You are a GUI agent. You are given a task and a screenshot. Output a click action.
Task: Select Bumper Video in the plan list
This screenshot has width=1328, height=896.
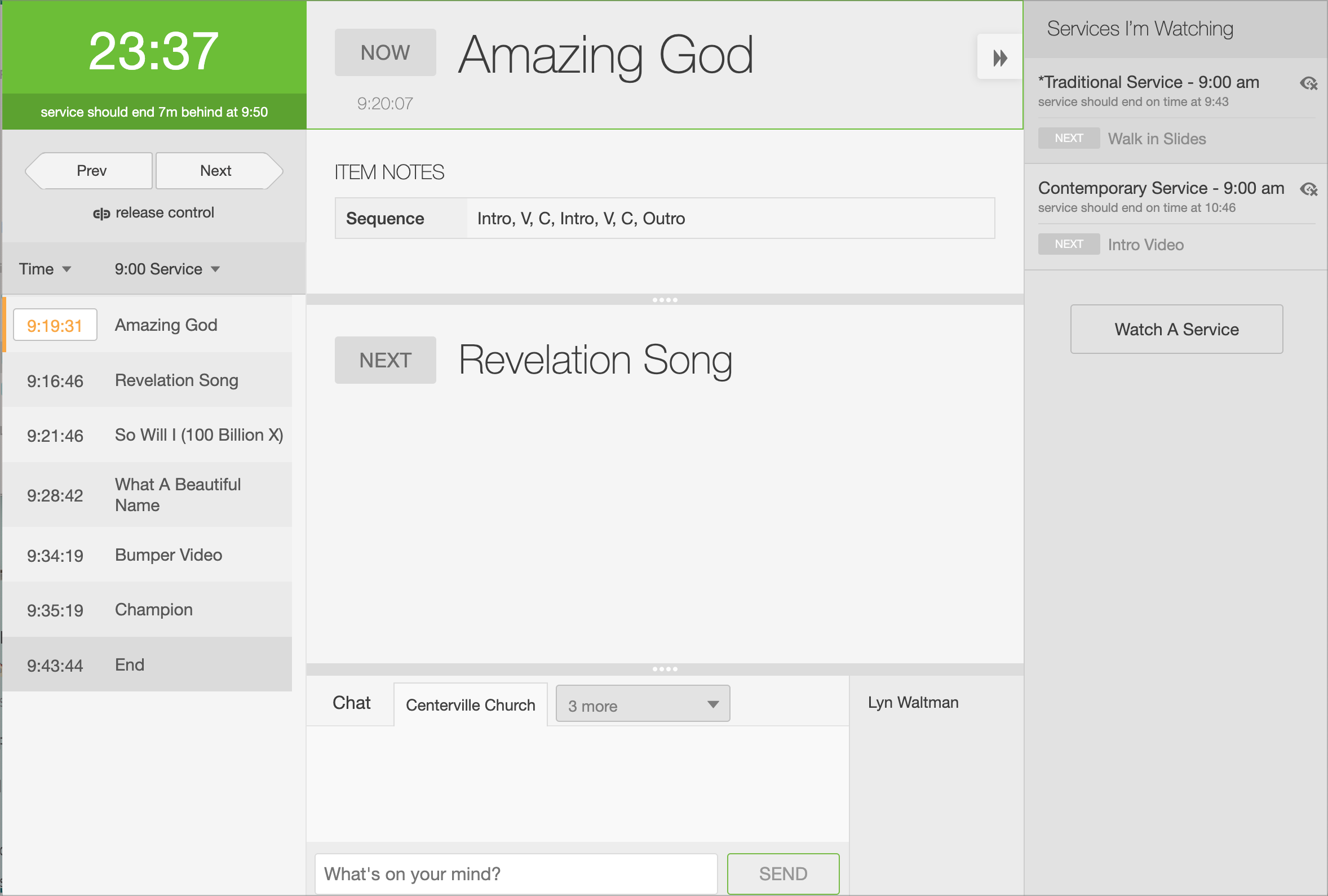pos(168,556)
